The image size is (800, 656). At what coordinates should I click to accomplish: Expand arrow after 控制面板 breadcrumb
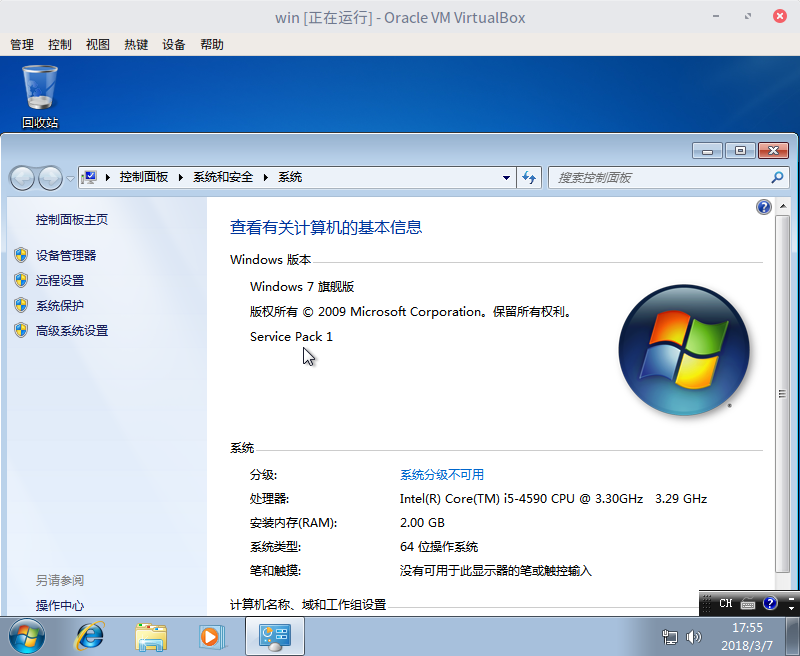(181, 178)
